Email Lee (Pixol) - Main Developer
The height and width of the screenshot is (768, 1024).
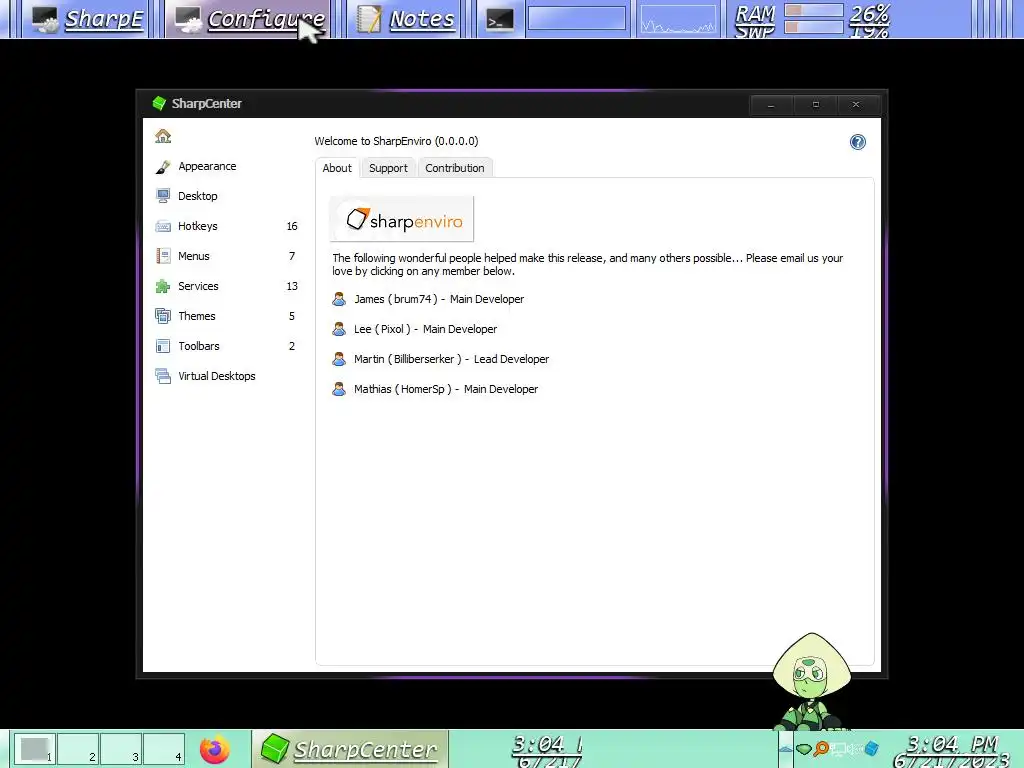click(x=425, y=329)
